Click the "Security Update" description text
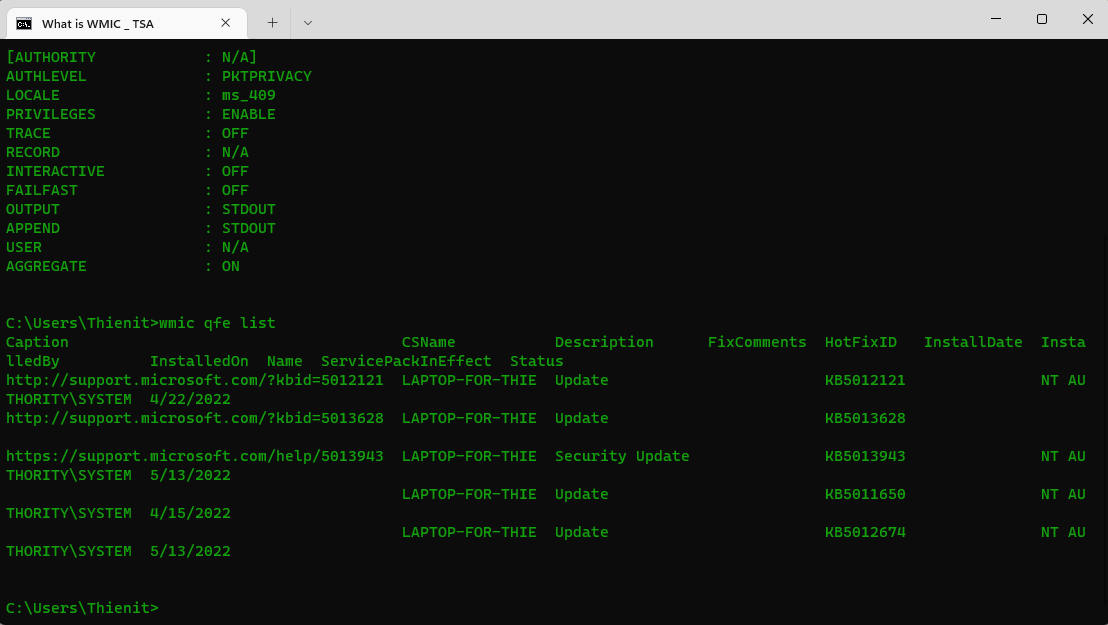The height and width of the screenshot is (625, 1108). [x=621, y=456]
